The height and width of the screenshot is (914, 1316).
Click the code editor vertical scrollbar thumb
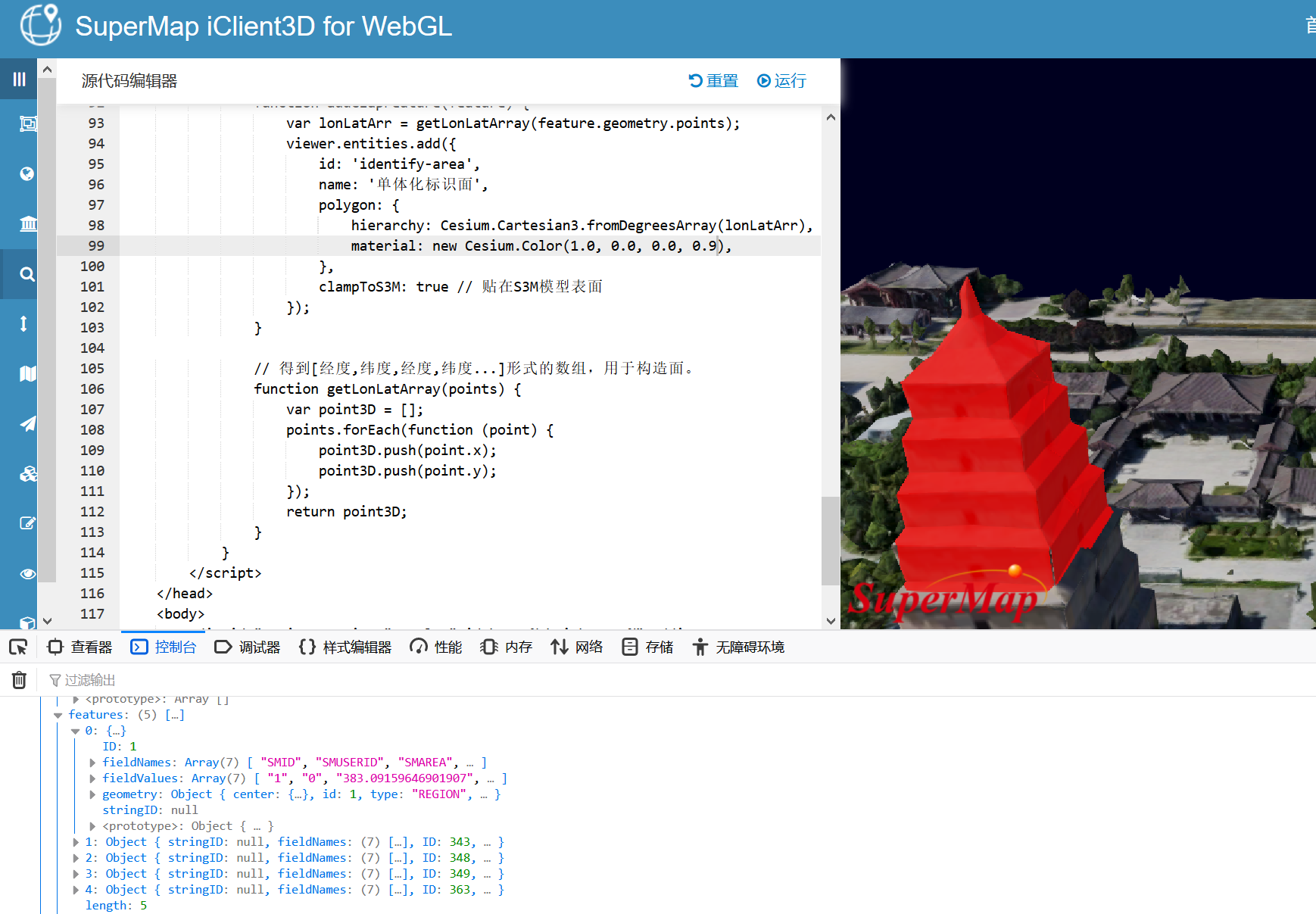pyautogui.click(x=831, y=541)
